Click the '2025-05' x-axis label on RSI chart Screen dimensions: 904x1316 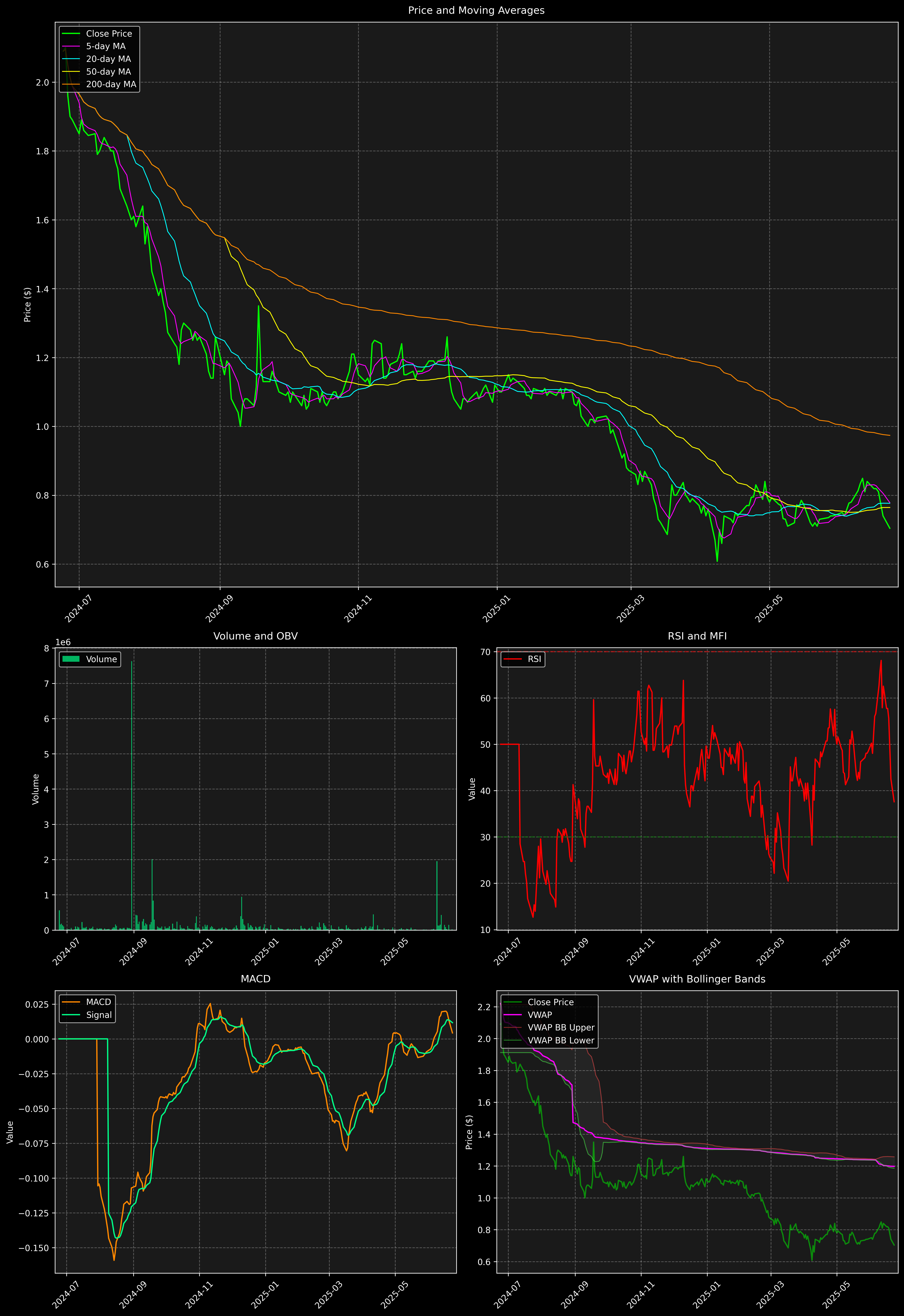coord(835,951)
